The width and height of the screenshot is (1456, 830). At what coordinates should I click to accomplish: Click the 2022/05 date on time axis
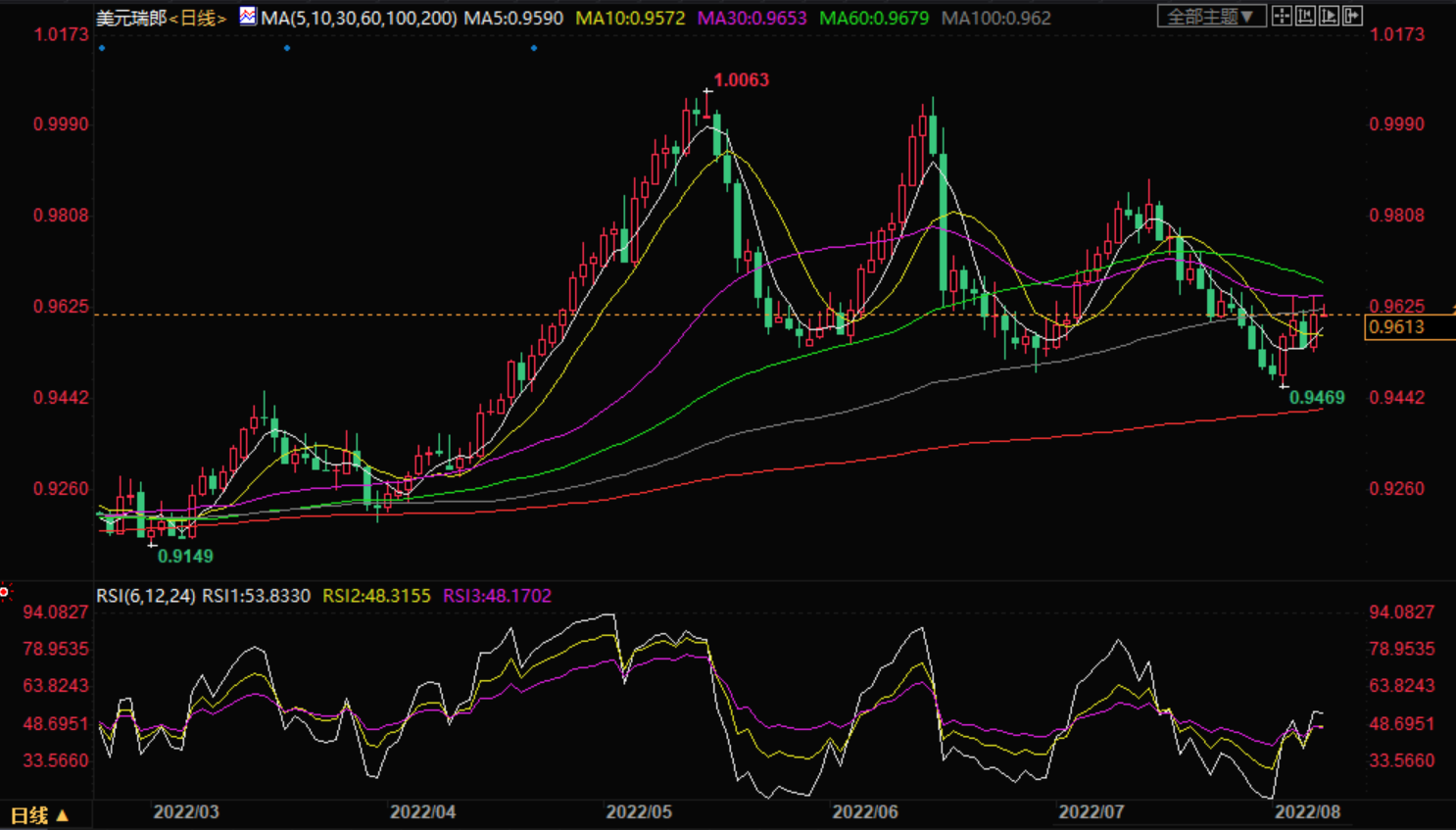pos(639,812)
